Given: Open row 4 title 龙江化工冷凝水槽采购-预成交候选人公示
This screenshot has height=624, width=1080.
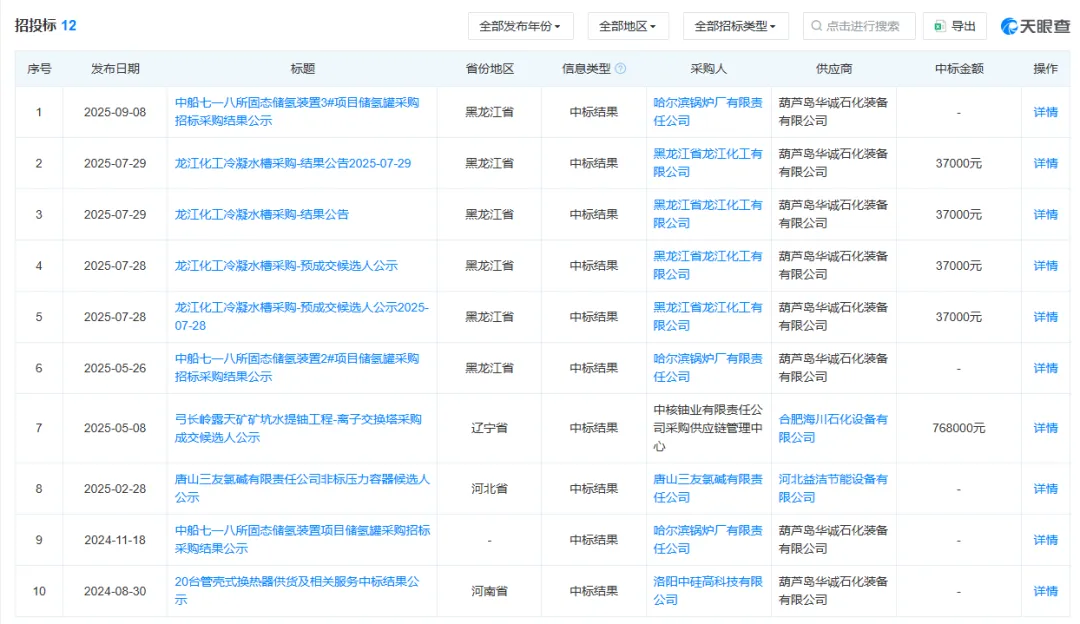Looking at the screenshot, I should 286,266.
